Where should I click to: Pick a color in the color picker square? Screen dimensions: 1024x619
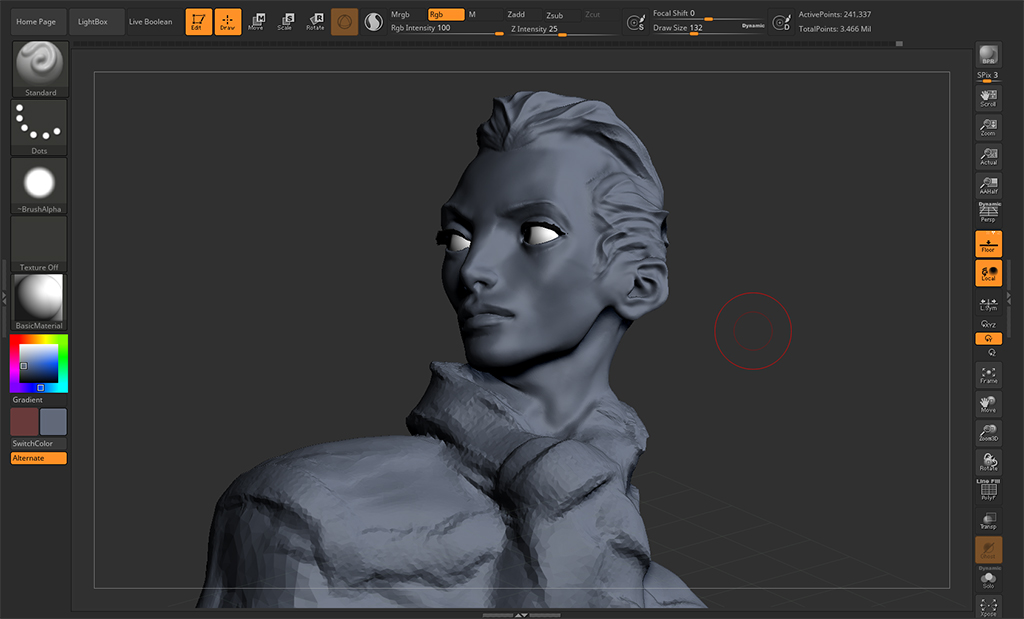pyautogui.click(x=39, y=364)
